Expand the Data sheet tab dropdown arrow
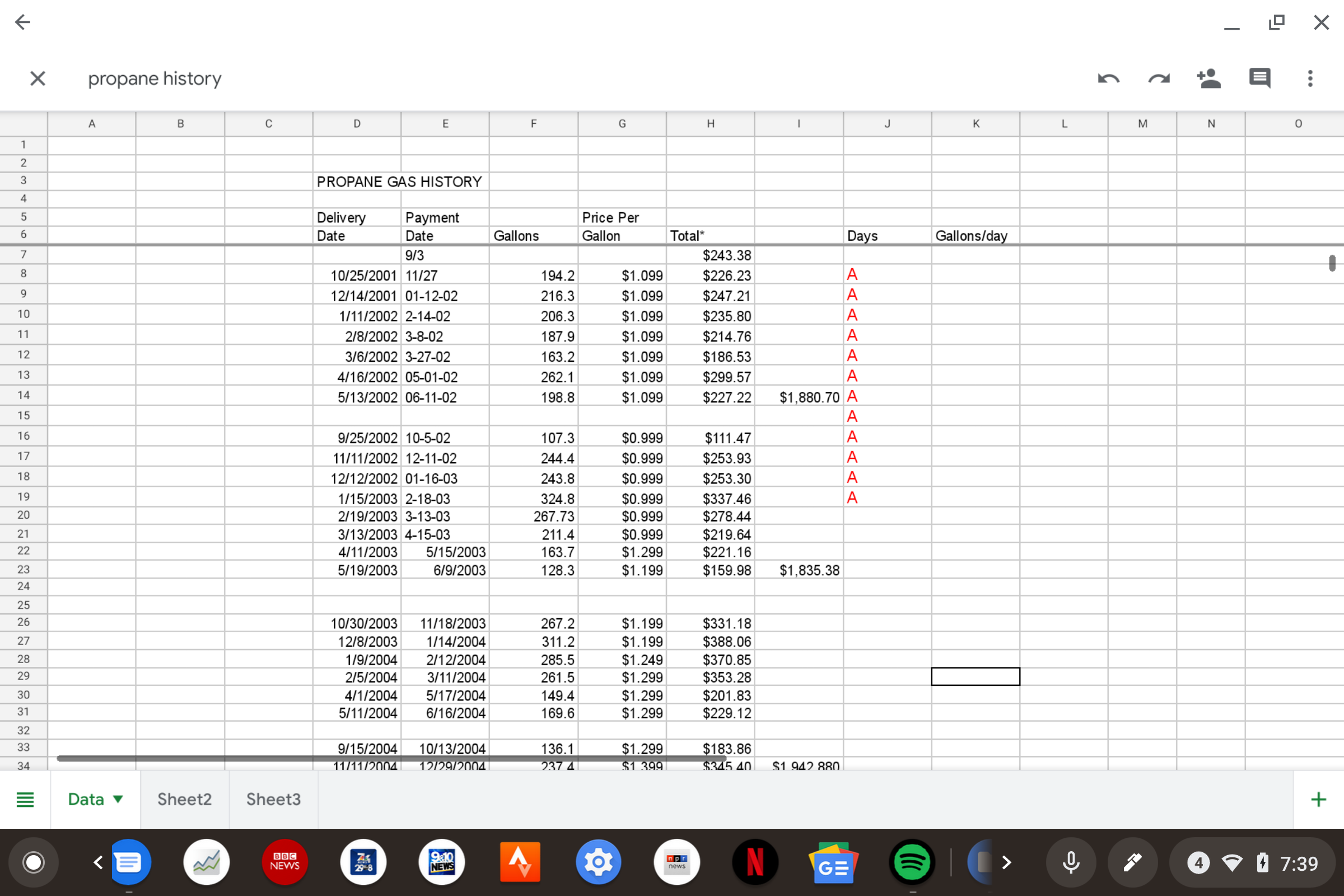The width and height of the screenshot is (1344, 896). (x=118, y=799)
